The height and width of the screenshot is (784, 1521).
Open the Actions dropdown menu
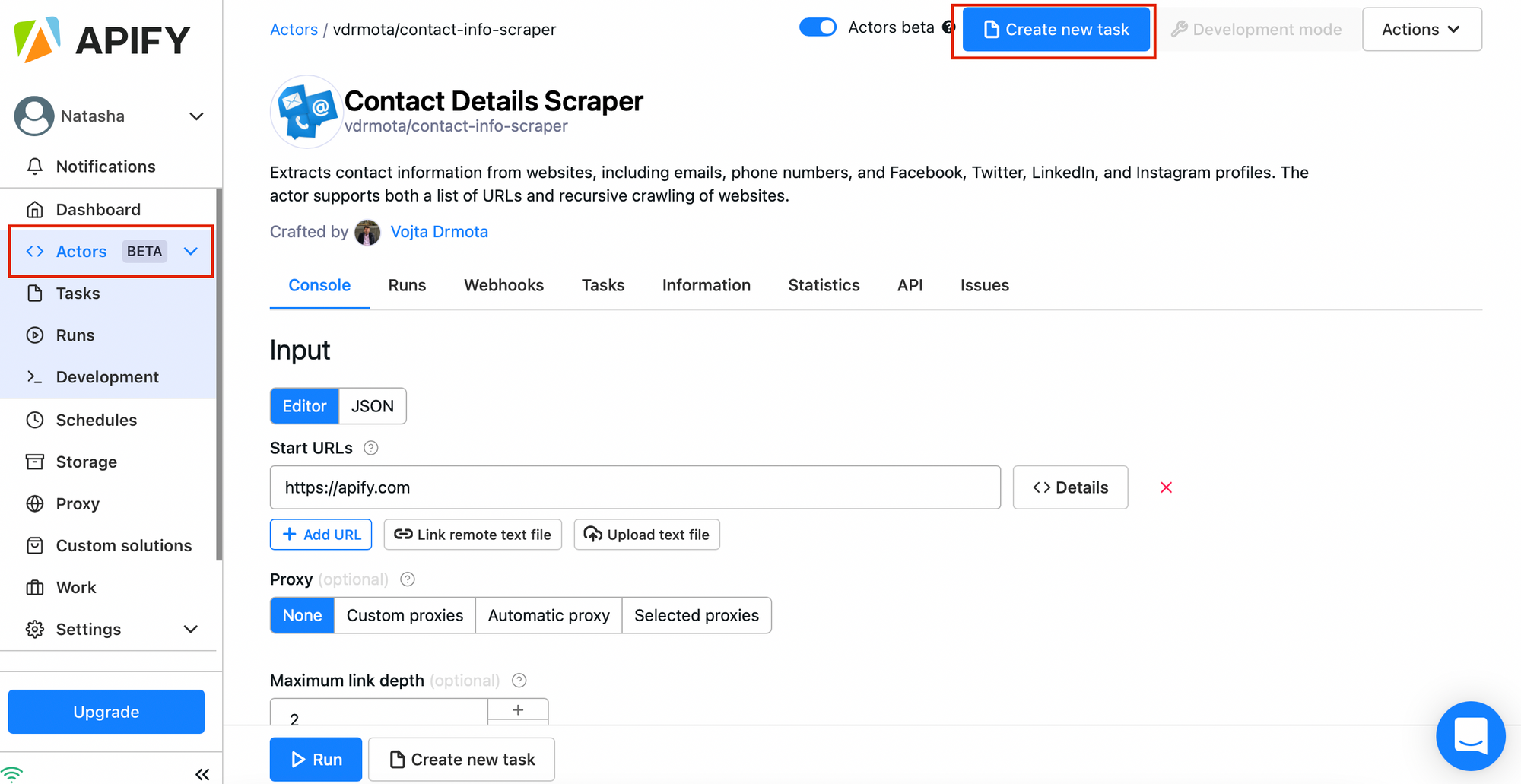(x=1422, y=30)
